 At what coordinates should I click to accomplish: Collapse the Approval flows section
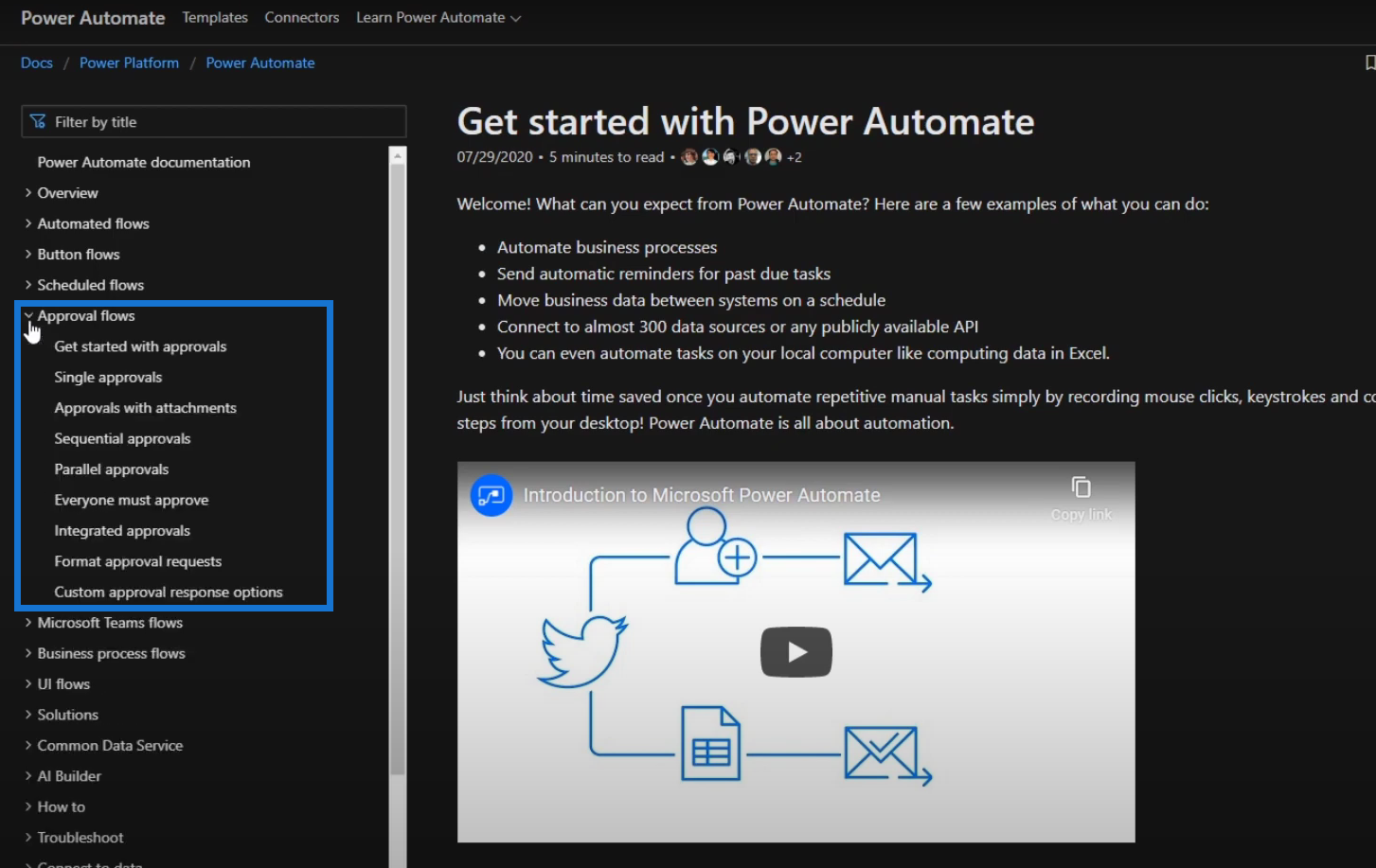(86, 315)
